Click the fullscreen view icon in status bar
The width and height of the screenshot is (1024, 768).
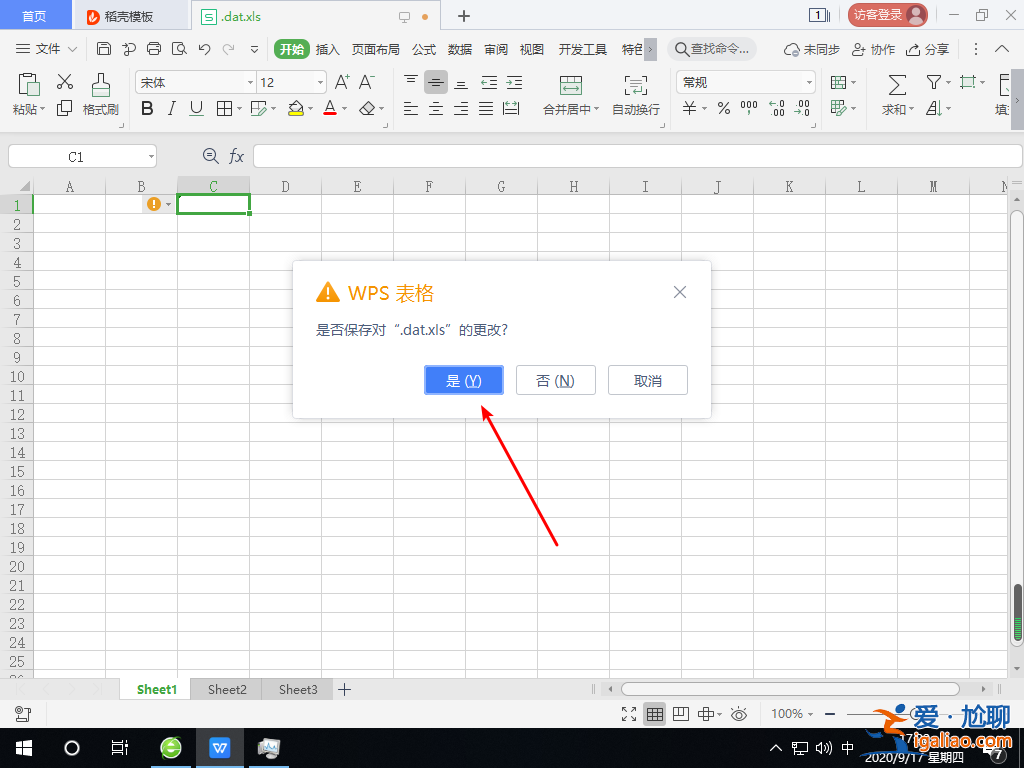click(x=629, y=713)
